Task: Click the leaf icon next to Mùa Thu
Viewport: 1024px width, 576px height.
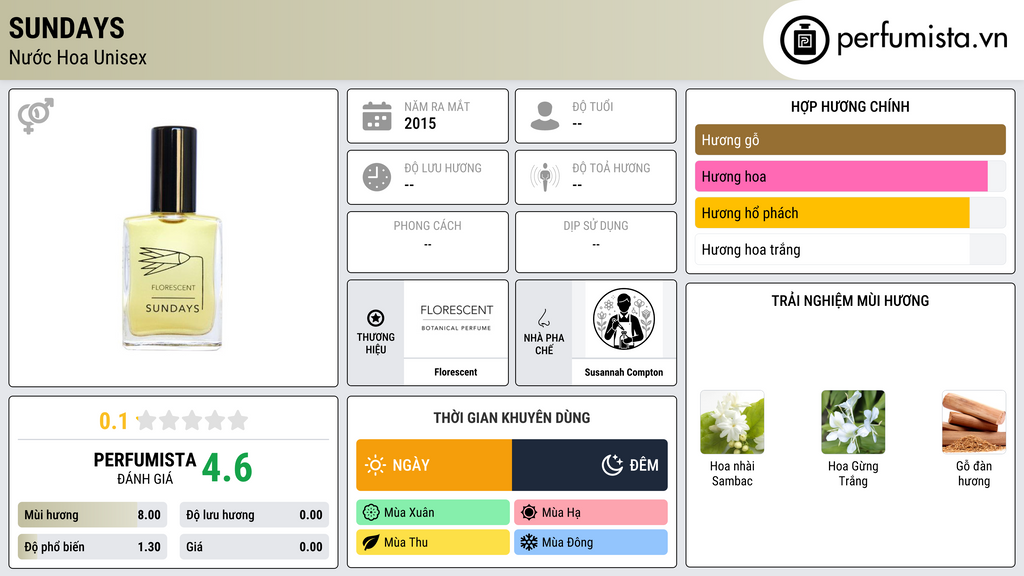Action: coord(371,542)
